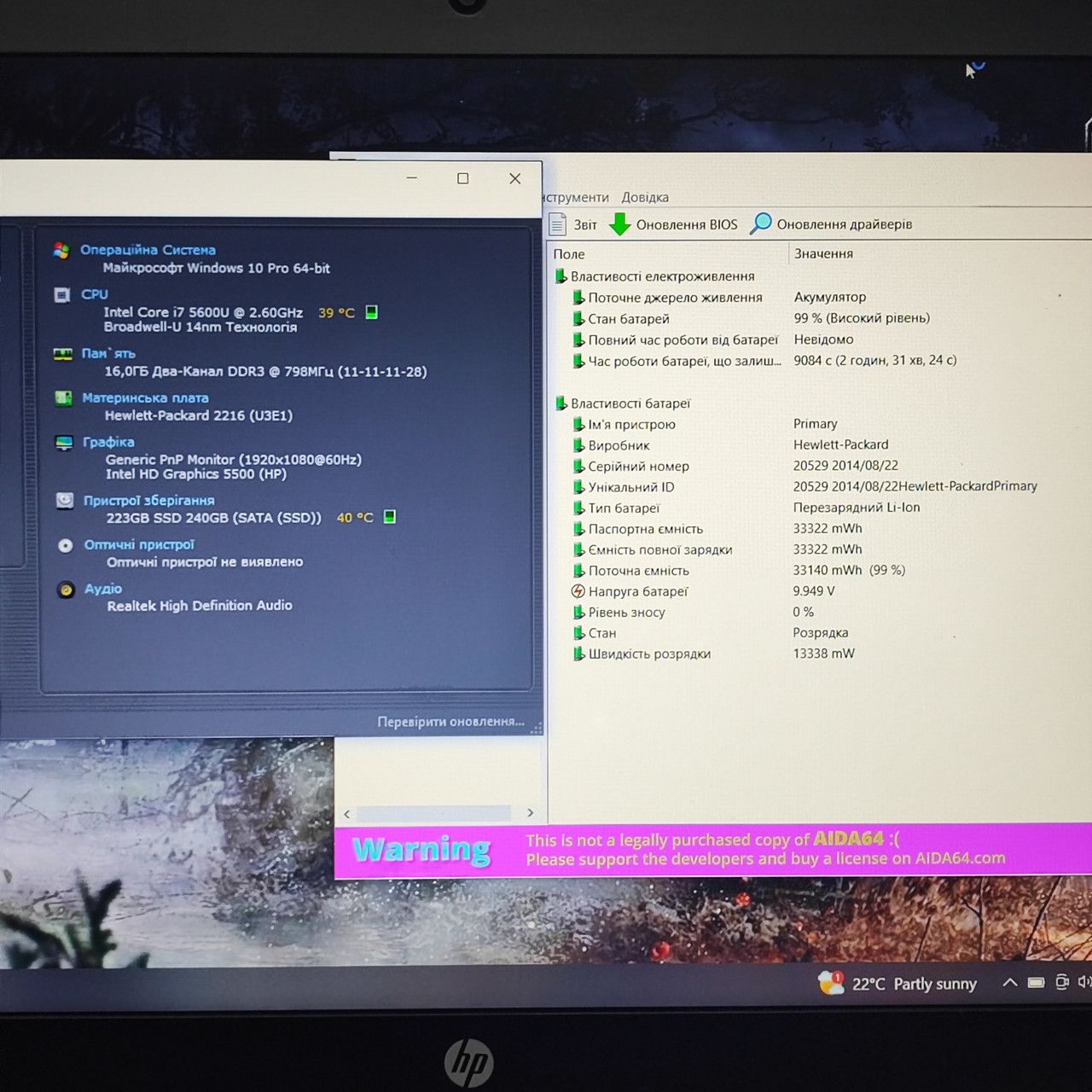The width and height of the screenshot is (1092, 1092).
Task: Click the Графіка section heading
Action: point(108,442)
